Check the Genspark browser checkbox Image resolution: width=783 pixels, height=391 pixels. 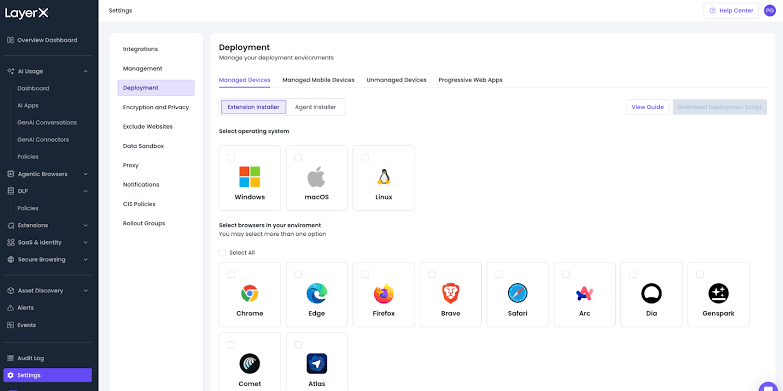(x=700, y=274)
